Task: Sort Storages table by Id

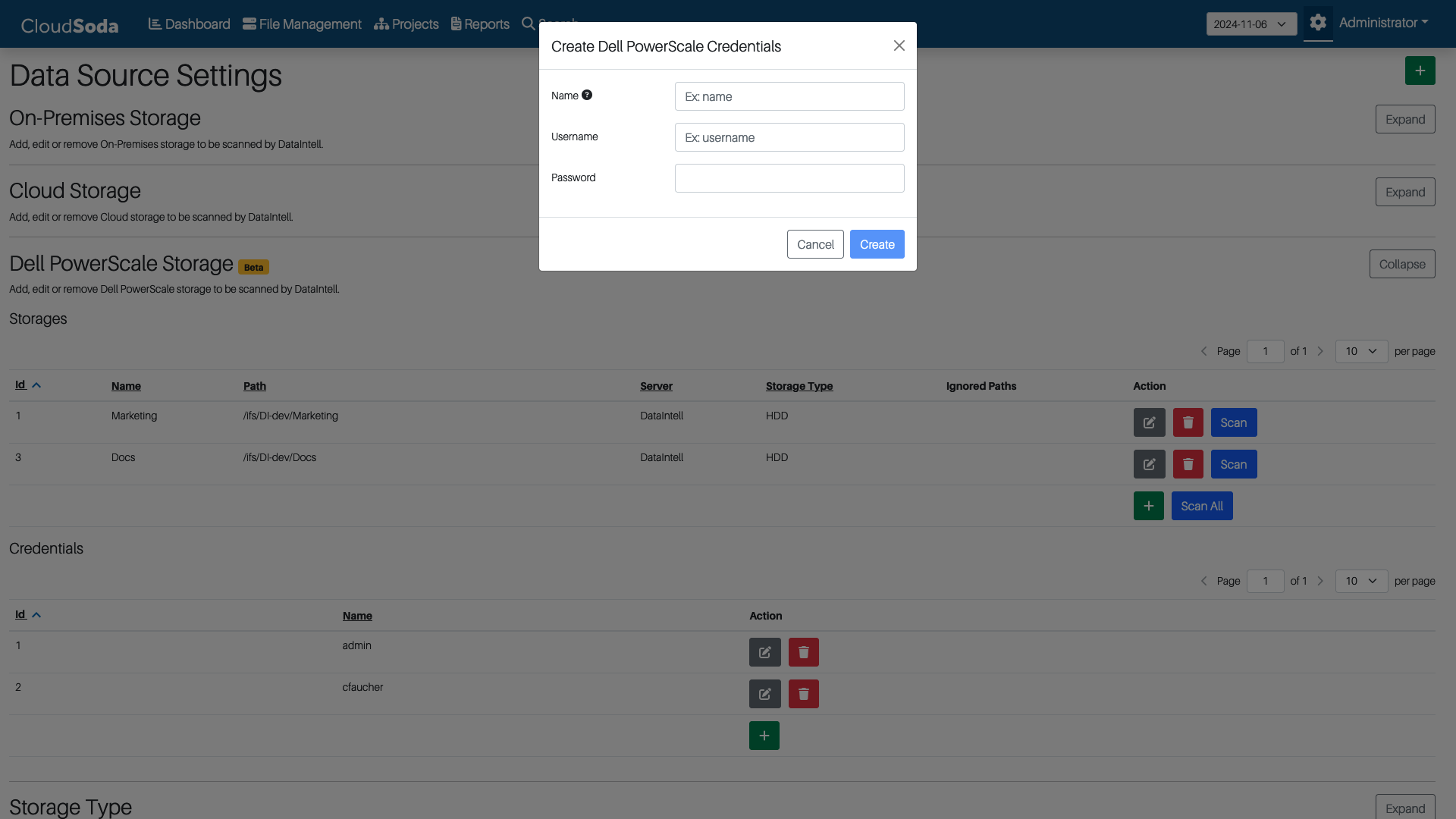Action: point(27,385)
